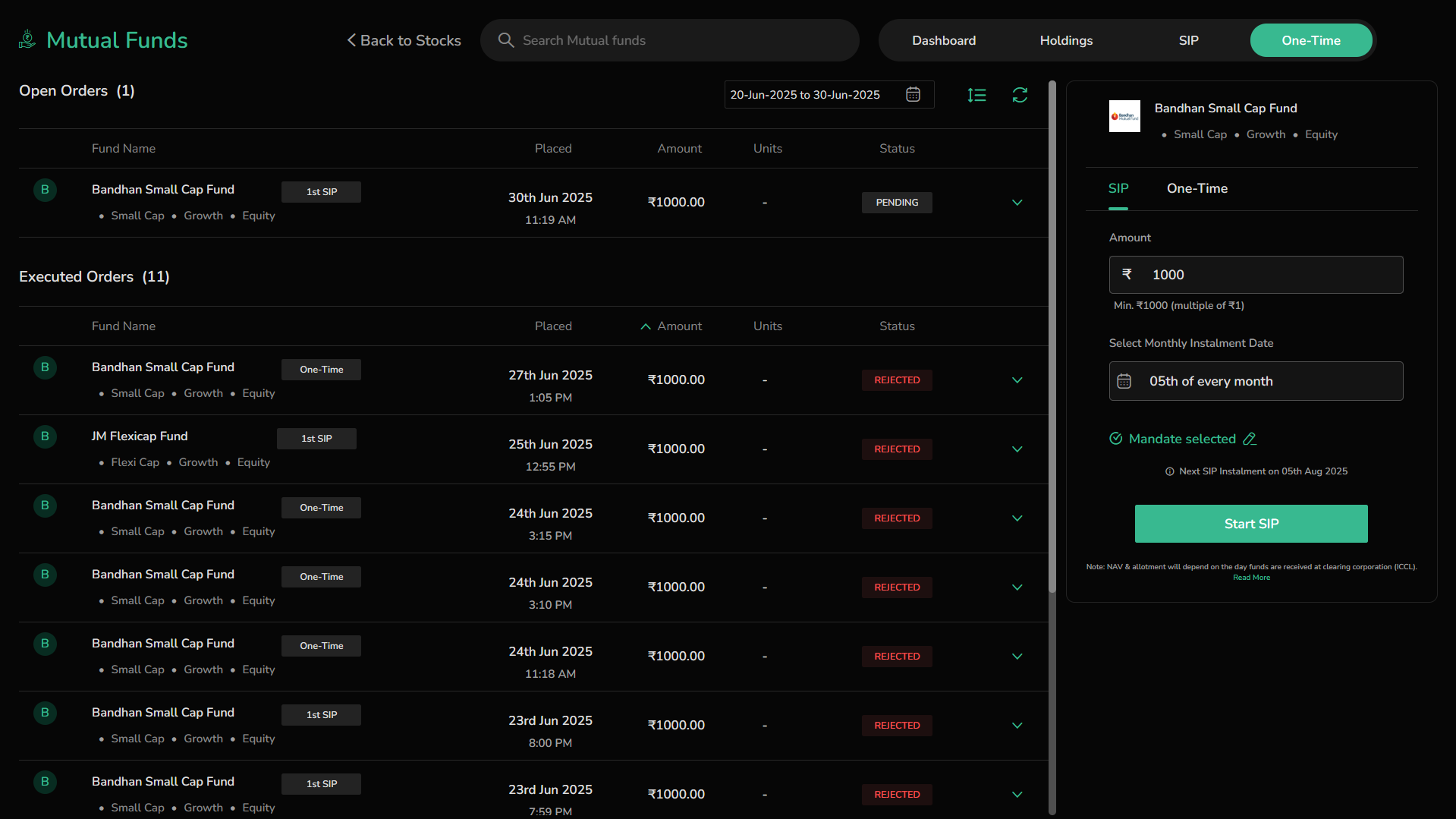1456x819 pixels.
Task: Switch to the Holdings tab
Action: (1066, 40)
